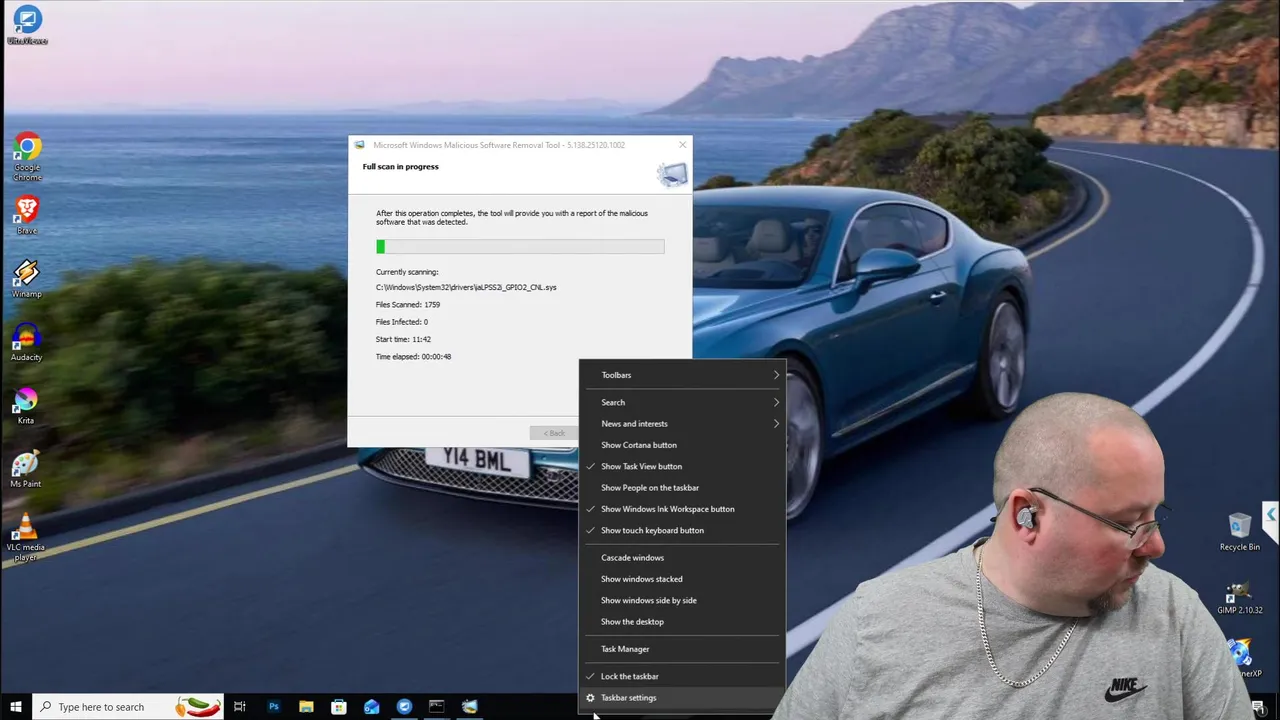Image resolution: width=1280 pixels, height=720 pixels.
Task: Click the Malicious Software Removal Tool taskbar icon
Action: pos(470,707)
